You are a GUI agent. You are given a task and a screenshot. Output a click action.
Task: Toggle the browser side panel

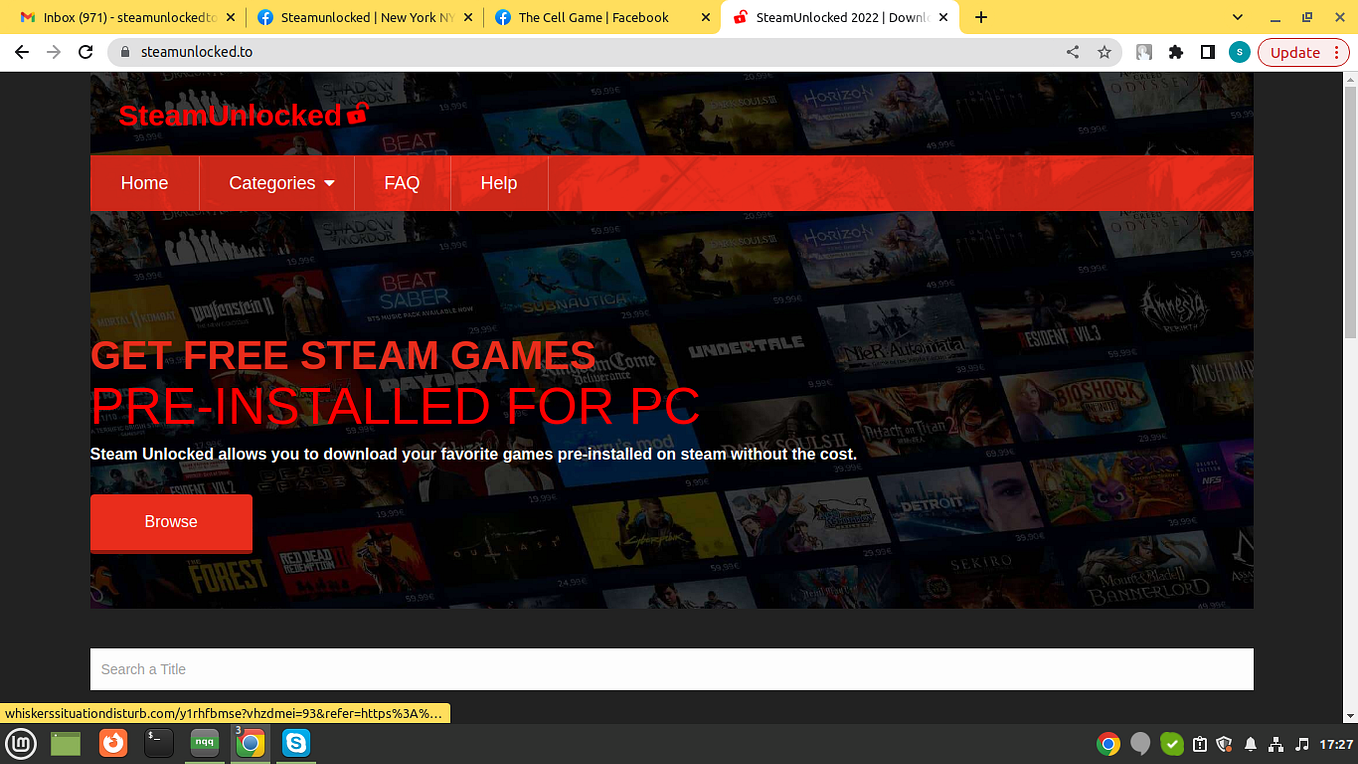point(1208,52)
